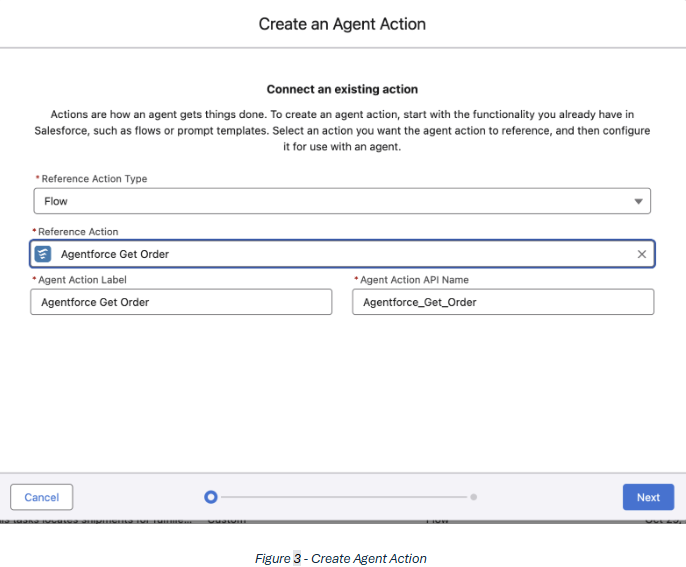
Task: Click the Next button
Action: coord(648,497)
